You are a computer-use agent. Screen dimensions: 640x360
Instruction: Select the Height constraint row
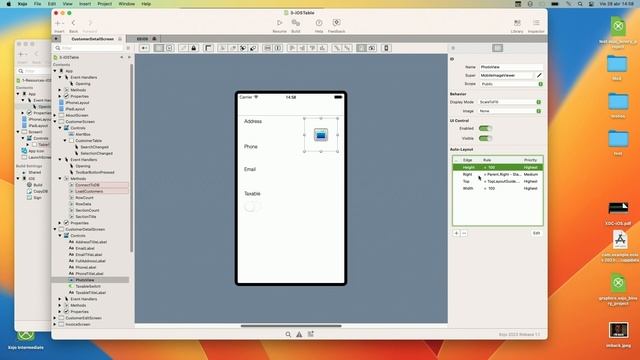click(x=498, y=167)
